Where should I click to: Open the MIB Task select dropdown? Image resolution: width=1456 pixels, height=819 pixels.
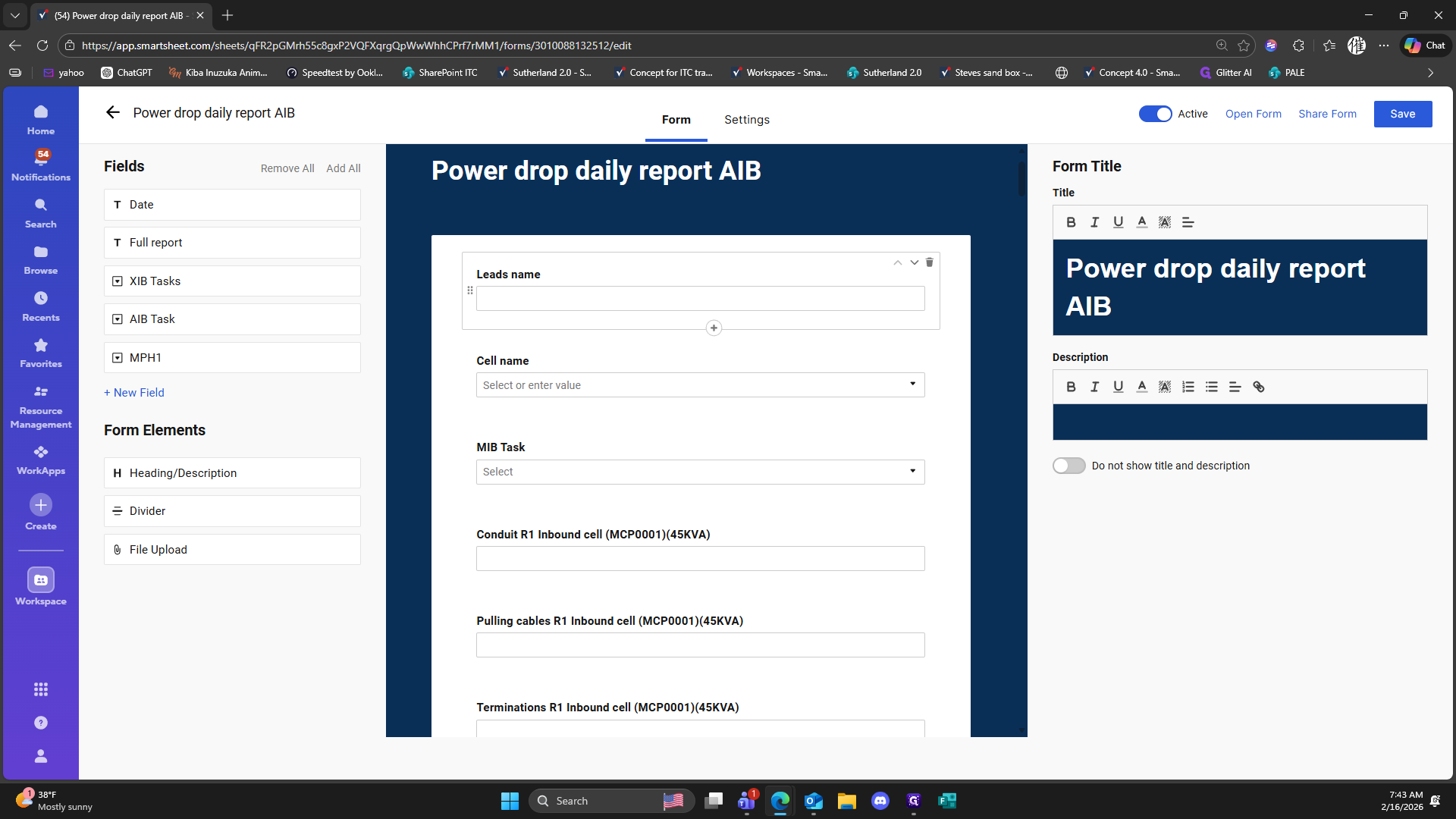[x=912, y=472]
